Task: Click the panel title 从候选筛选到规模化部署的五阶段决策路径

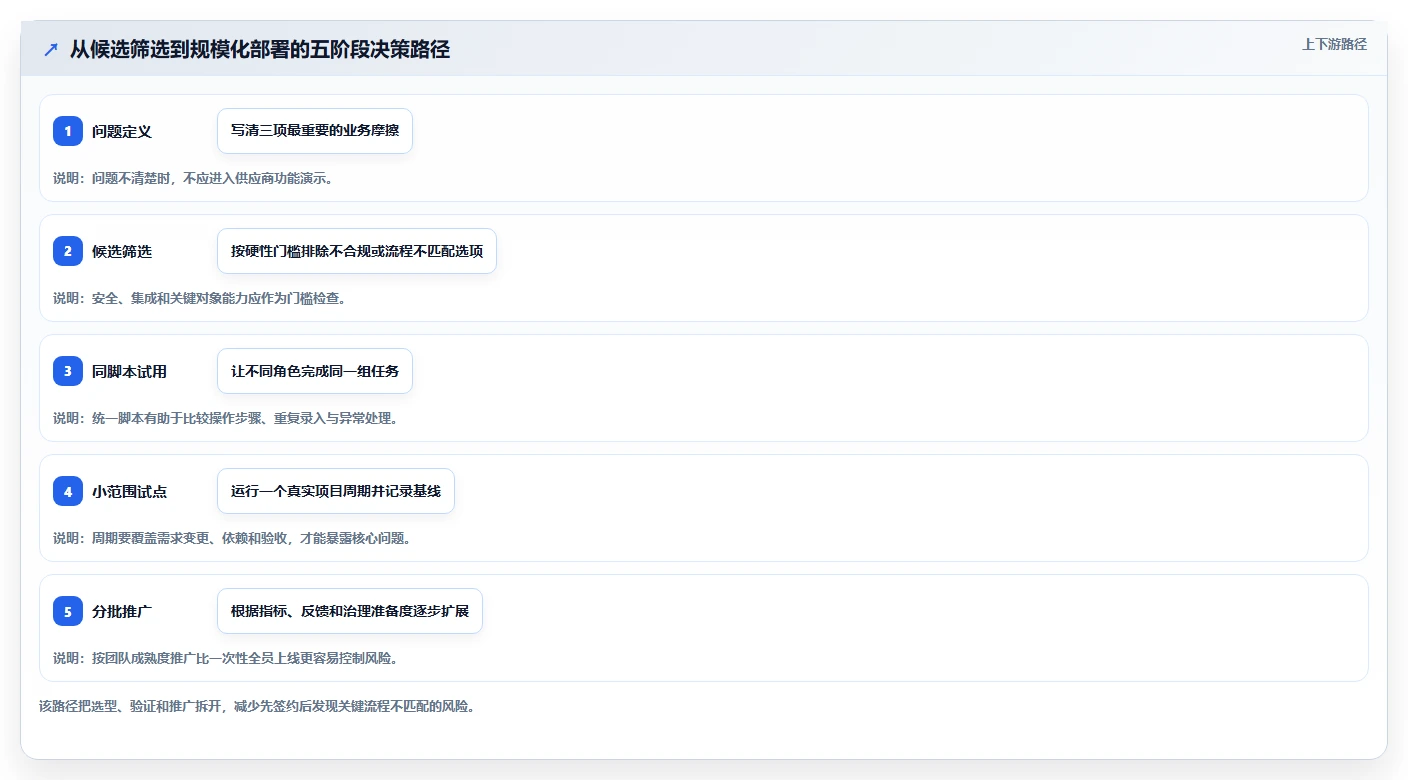Action: click(260, 50)
